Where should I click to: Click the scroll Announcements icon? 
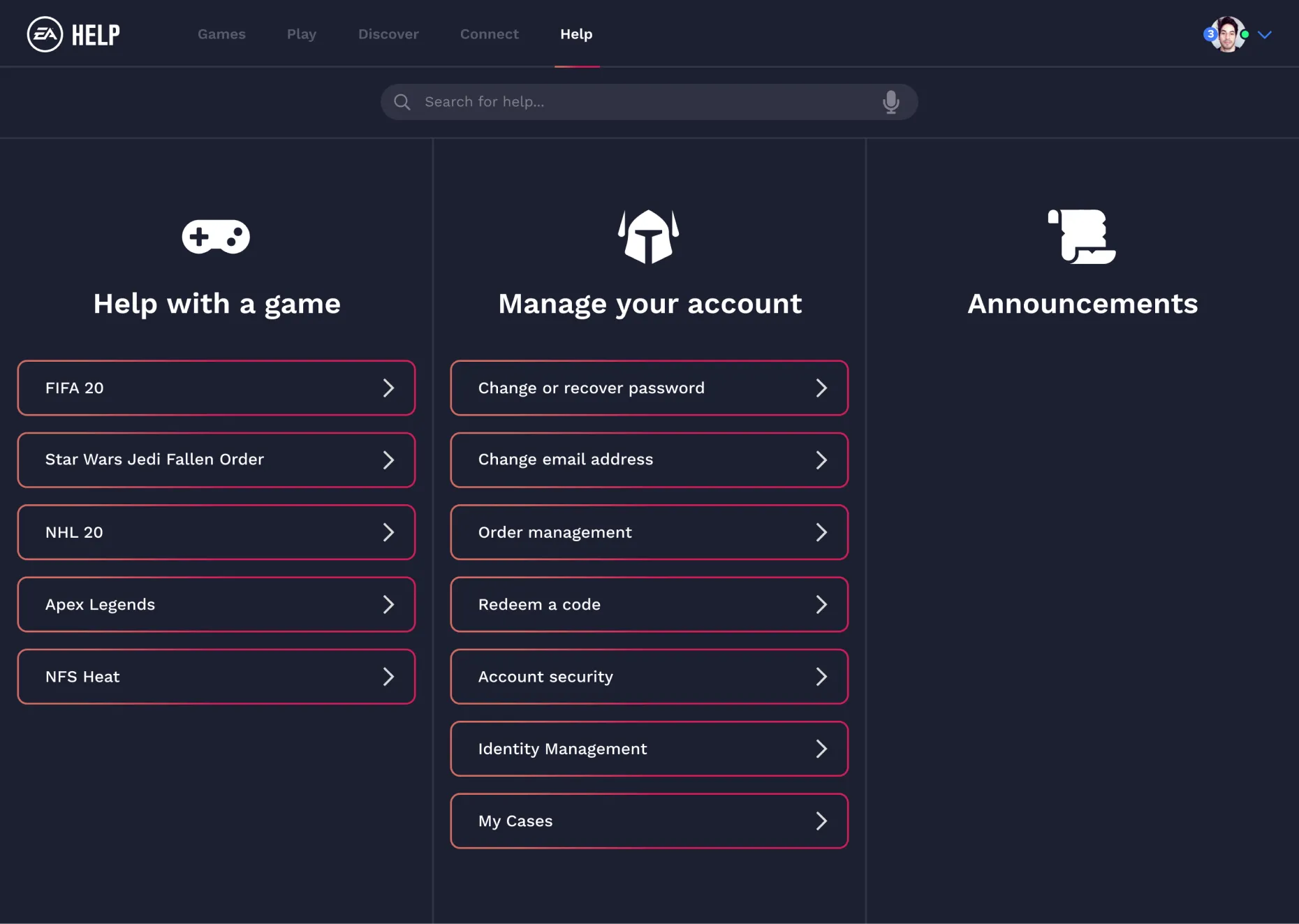1082,237
